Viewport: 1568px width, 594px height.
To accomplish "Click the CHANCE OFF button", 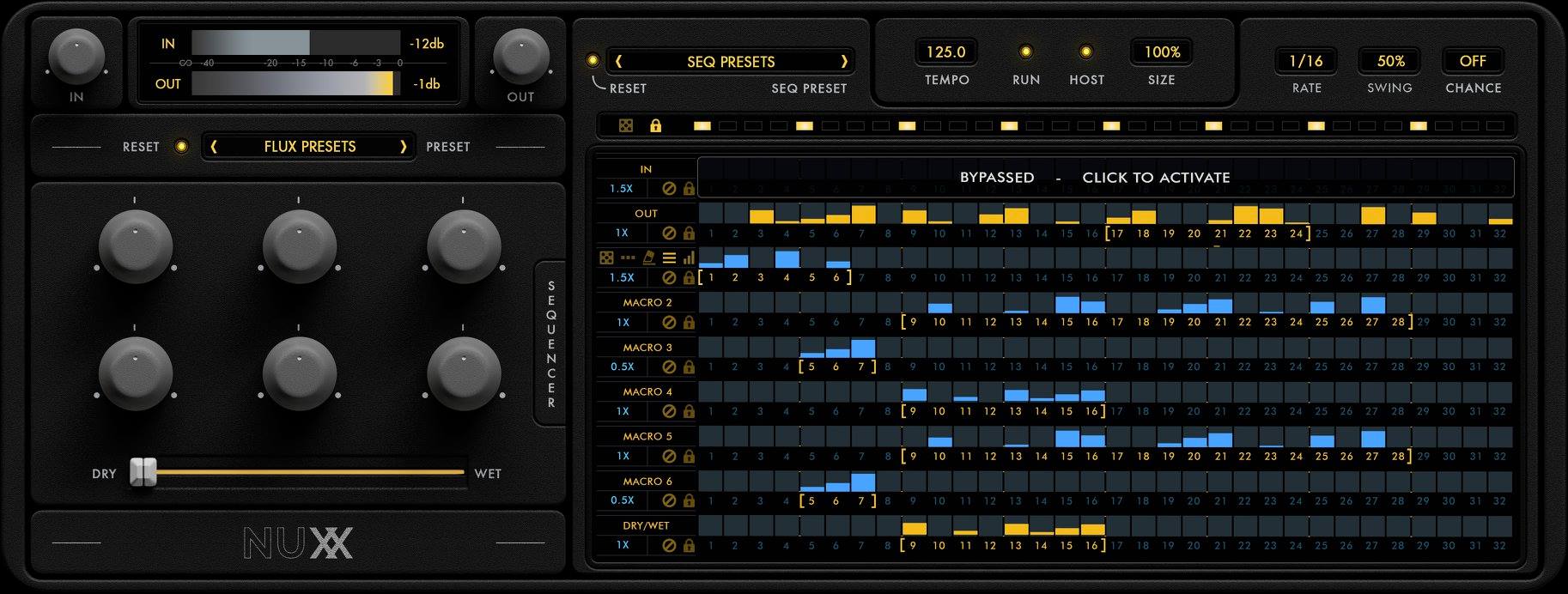I will pos(1472,61).
